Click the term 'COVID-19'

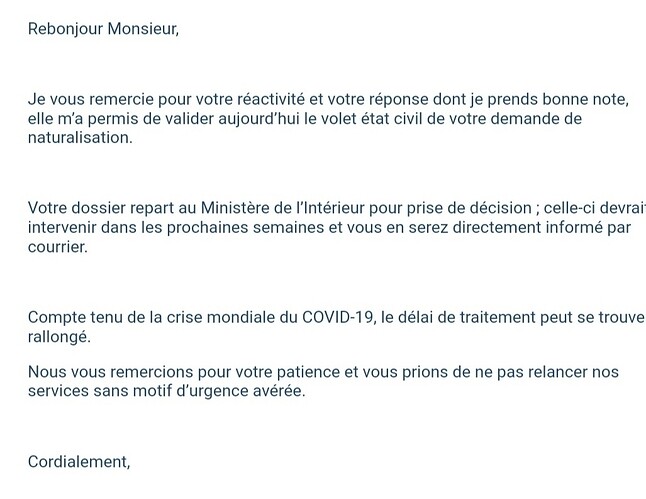click(x=338, y=317)
